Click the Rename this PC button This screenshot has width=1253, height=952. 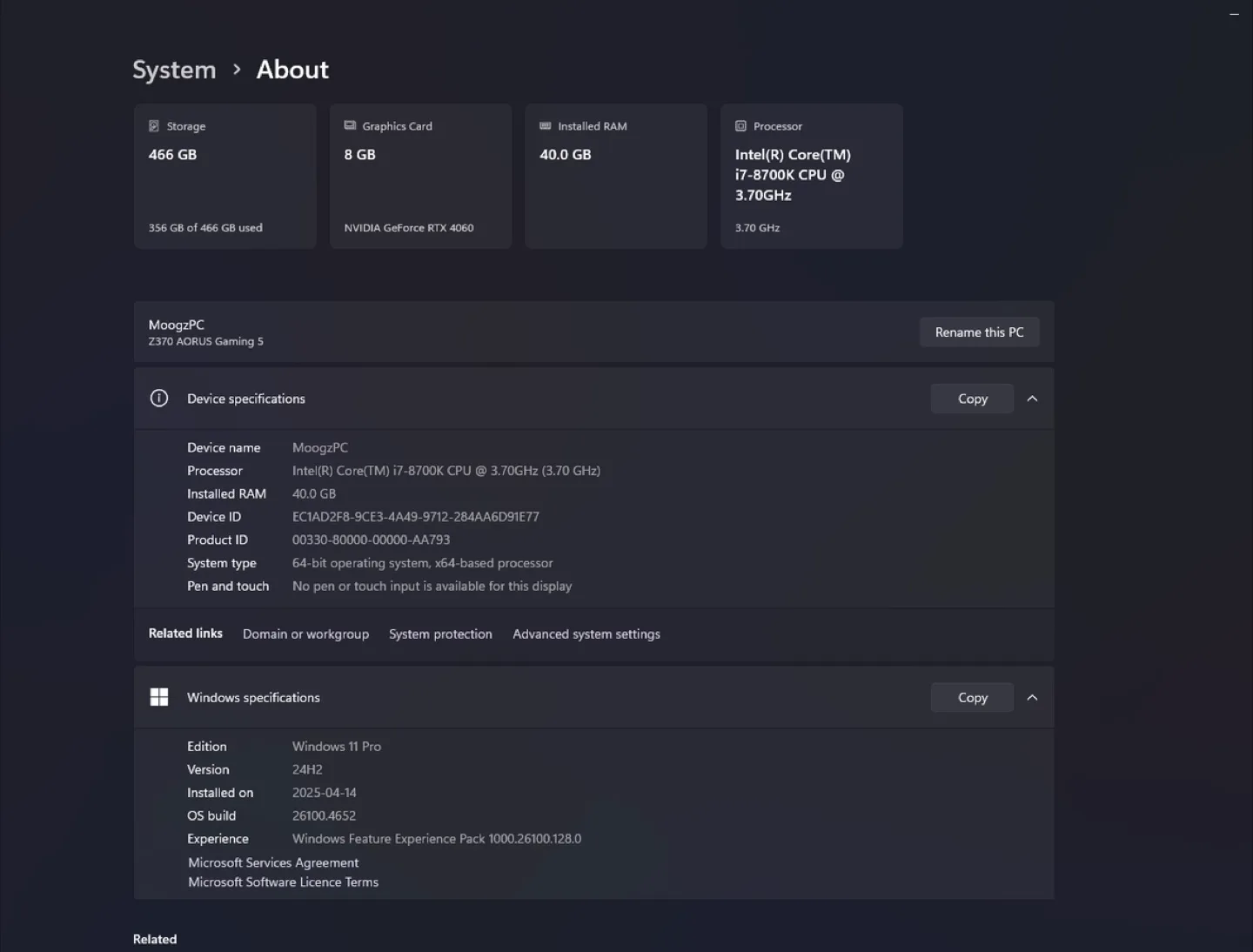980,332
